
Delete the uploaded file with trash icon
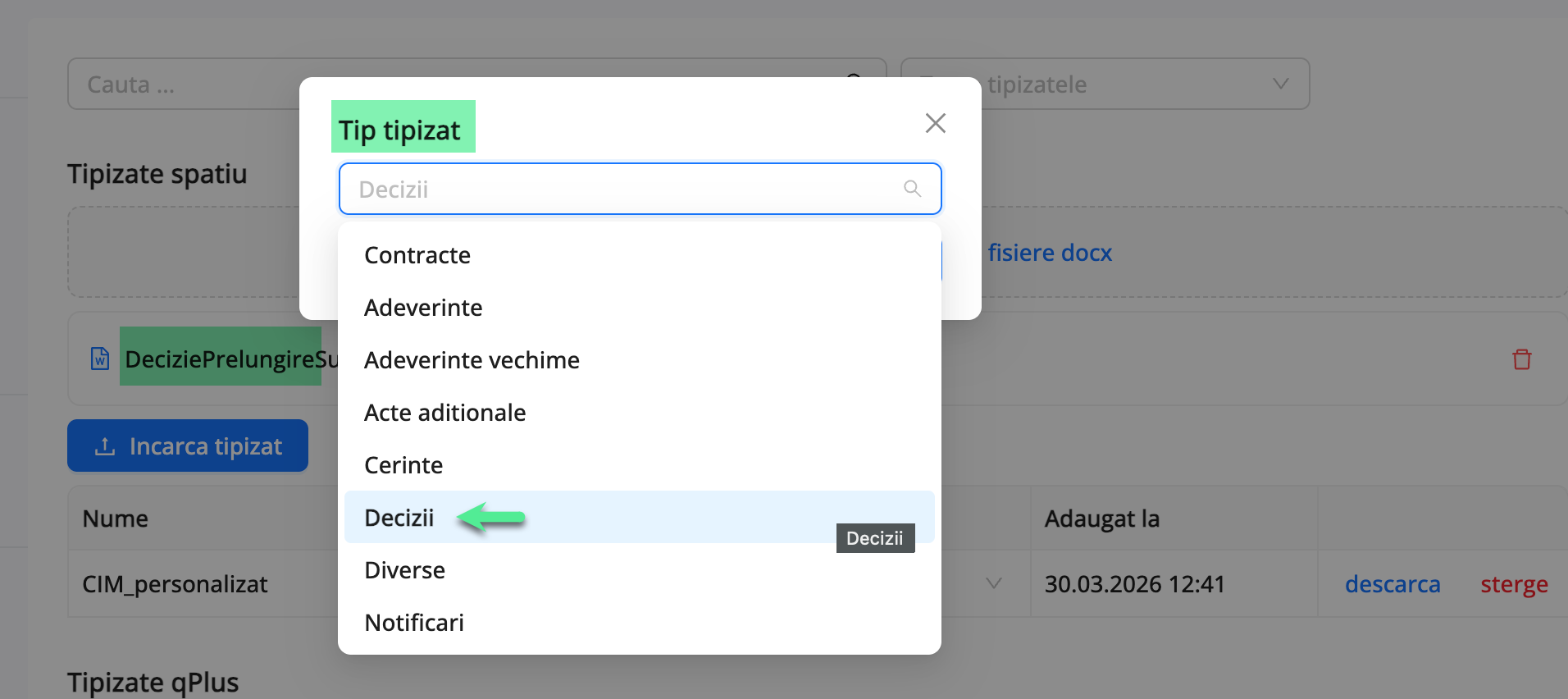(1521, 359)
